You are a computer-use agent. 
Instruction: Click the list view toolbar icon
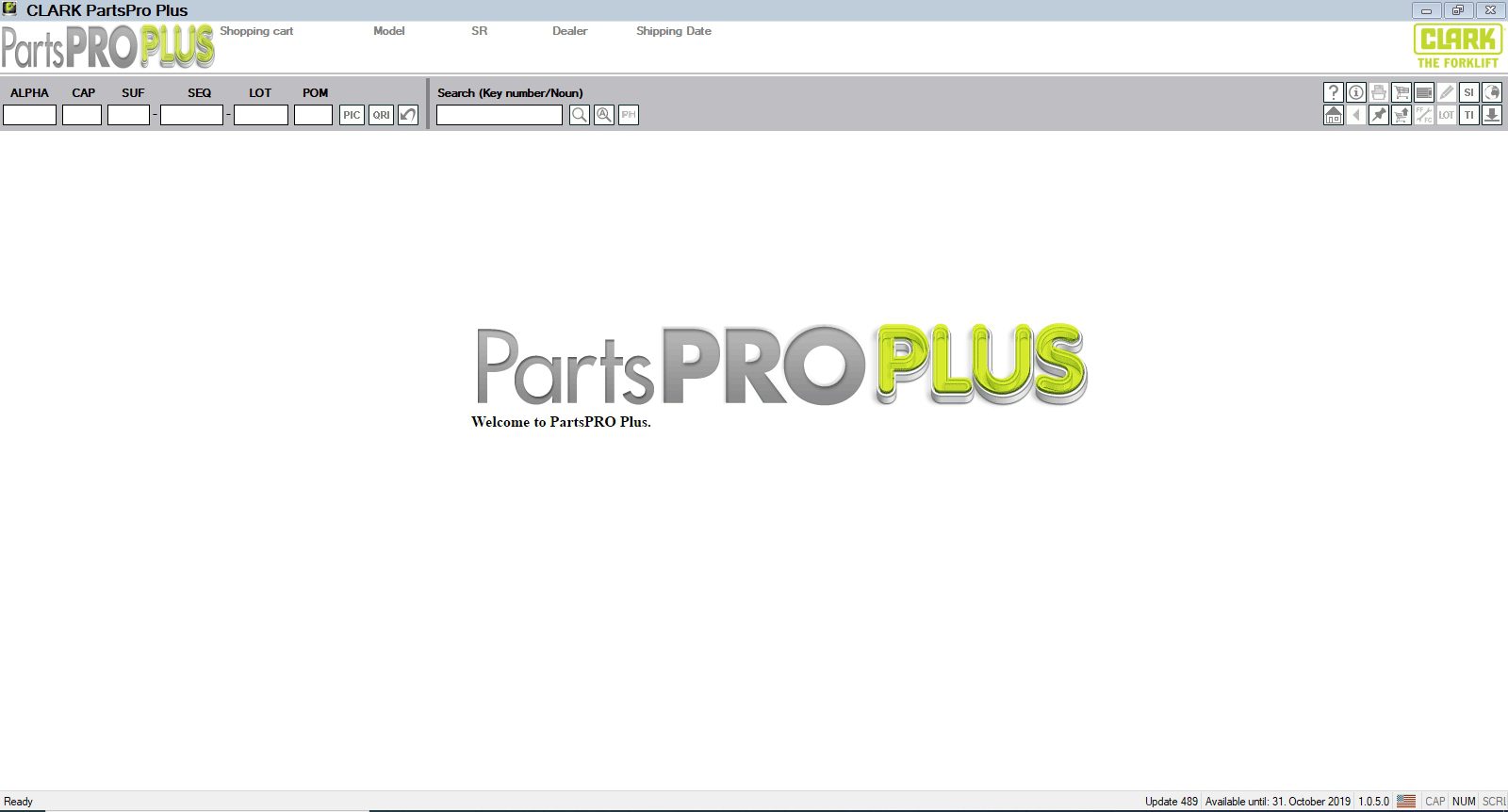click(x=1424, y=92)
